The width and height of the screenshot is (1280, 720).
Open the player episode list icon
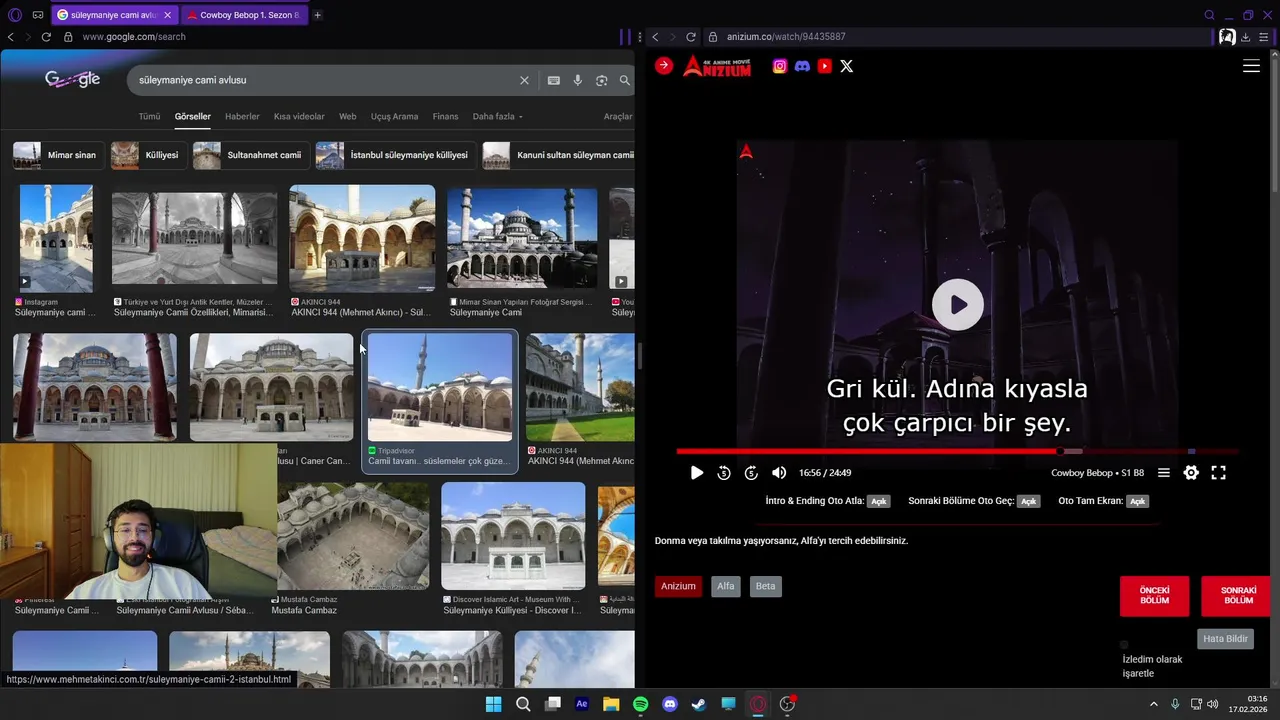1164,473
